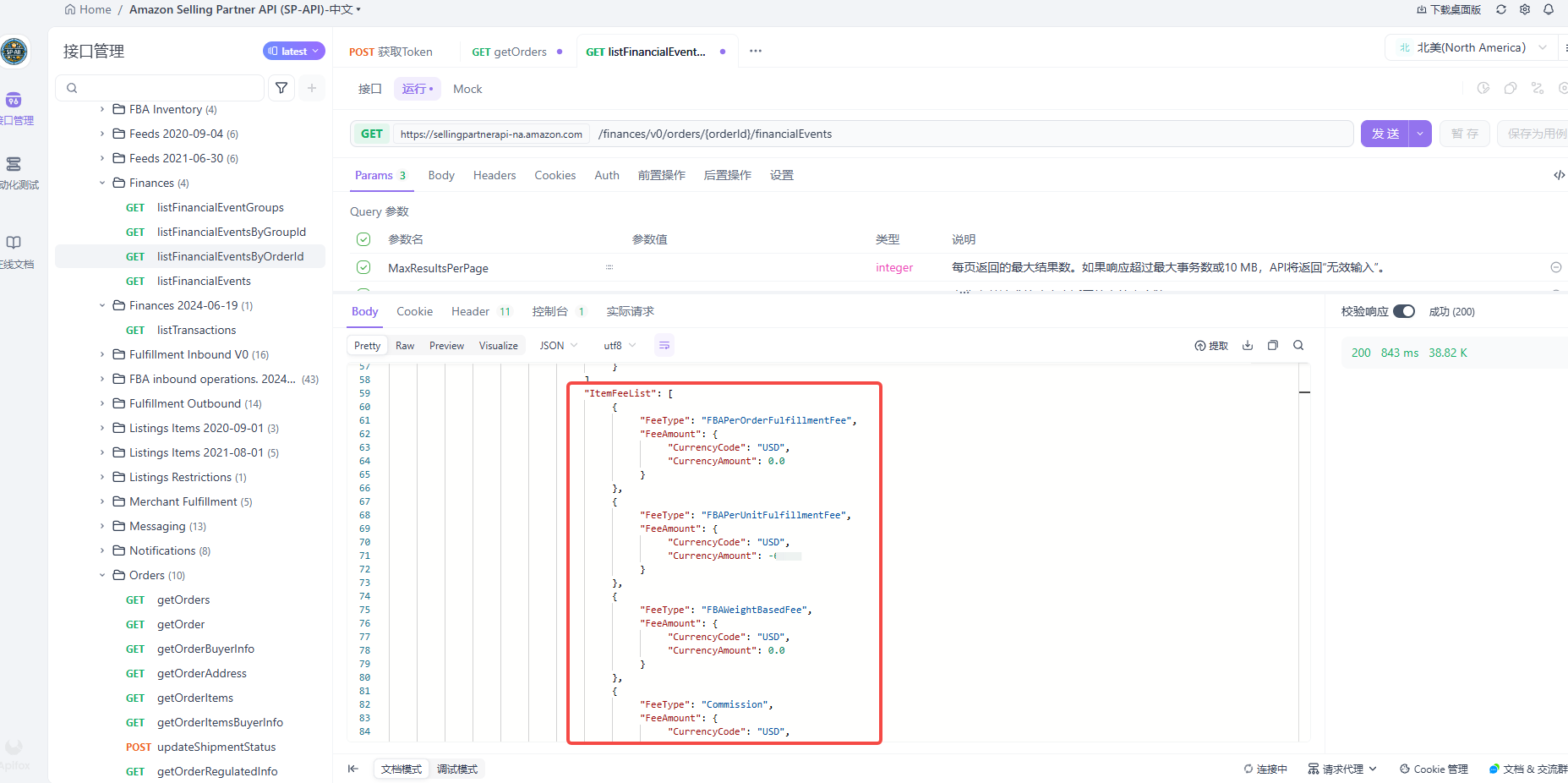Click the search magnifier in sidebar search
This screenshot has width=1568, height=783.
pyautogui.click(x=72, y=88)
